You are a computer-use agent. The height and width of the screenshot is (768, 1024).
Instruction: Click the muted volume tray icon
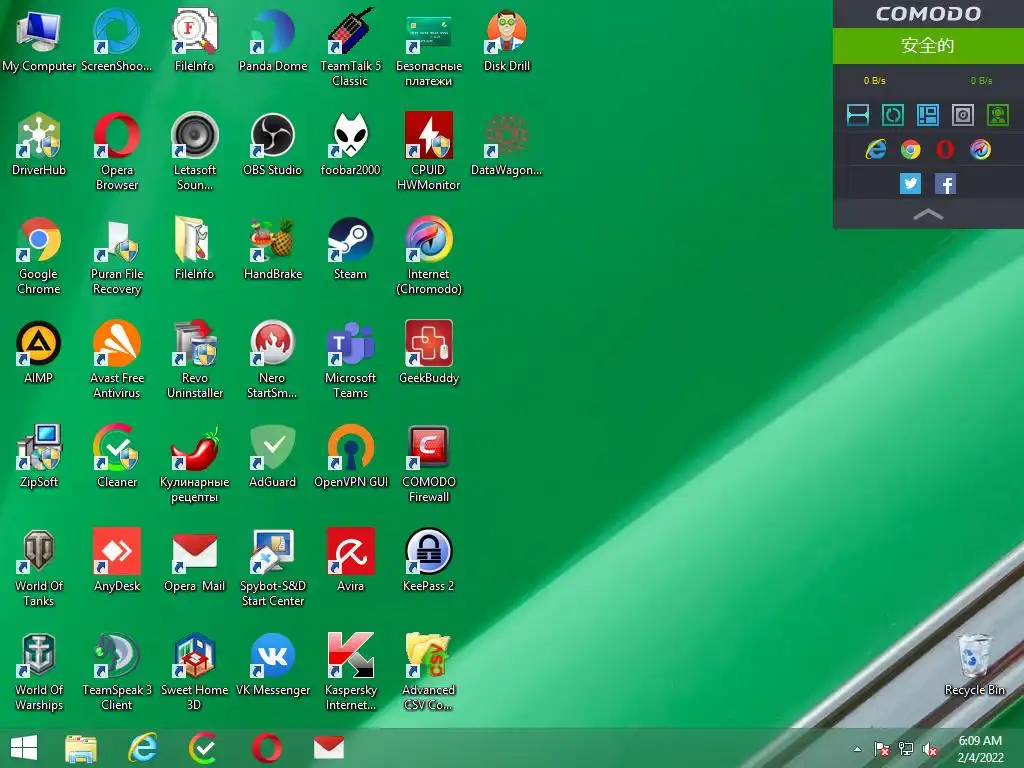point(930,749)
